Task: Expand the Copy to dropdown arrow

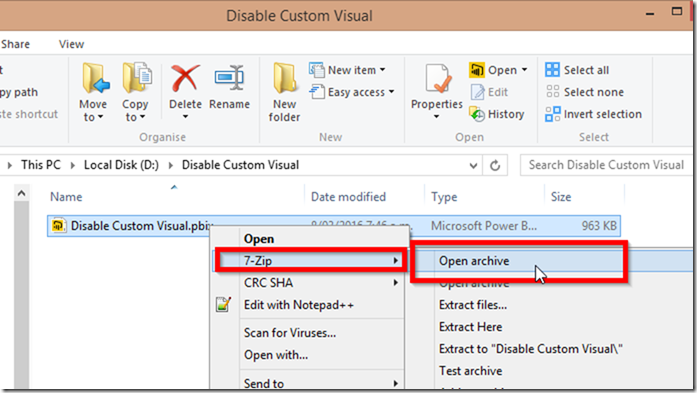Action: click(142, 117)
